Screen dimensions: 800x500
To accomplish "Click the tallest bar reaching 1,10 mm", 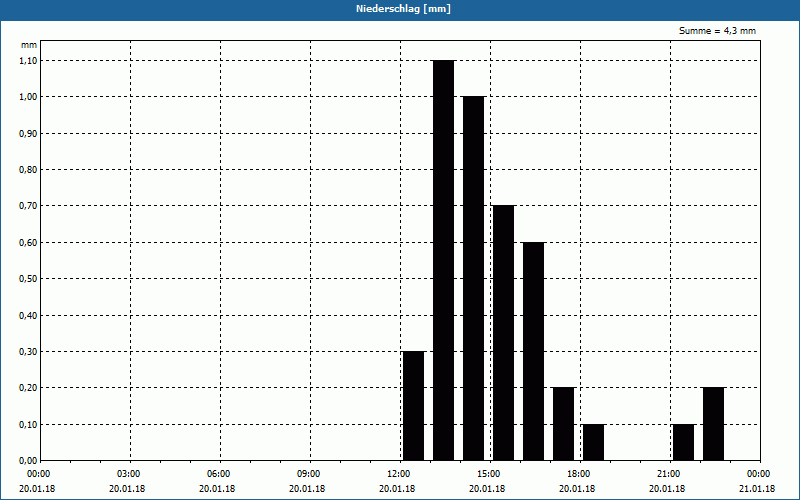I will coord(443,260).
